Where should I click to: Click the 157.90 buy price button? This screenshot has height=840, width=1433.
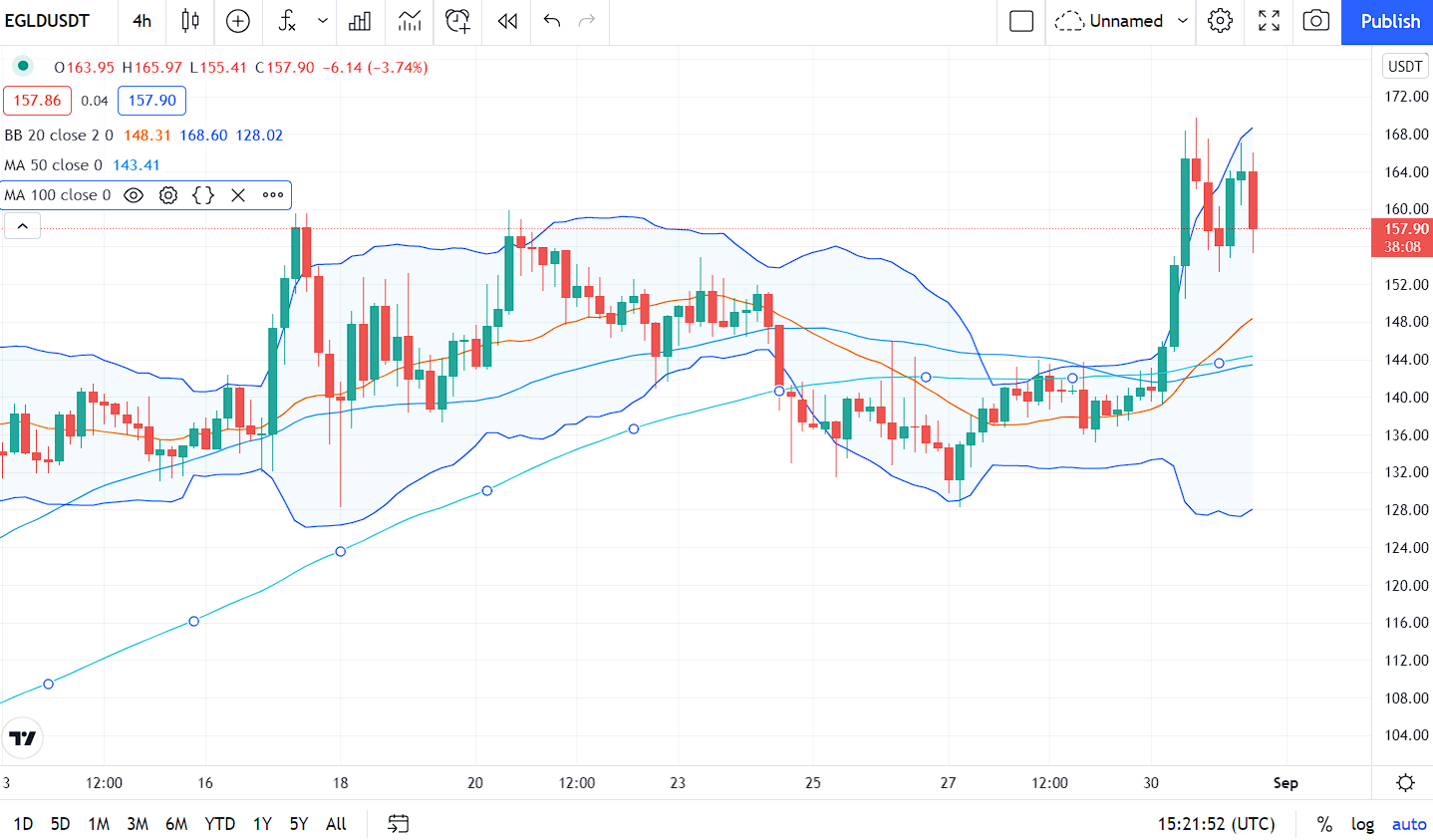(151, 101)
